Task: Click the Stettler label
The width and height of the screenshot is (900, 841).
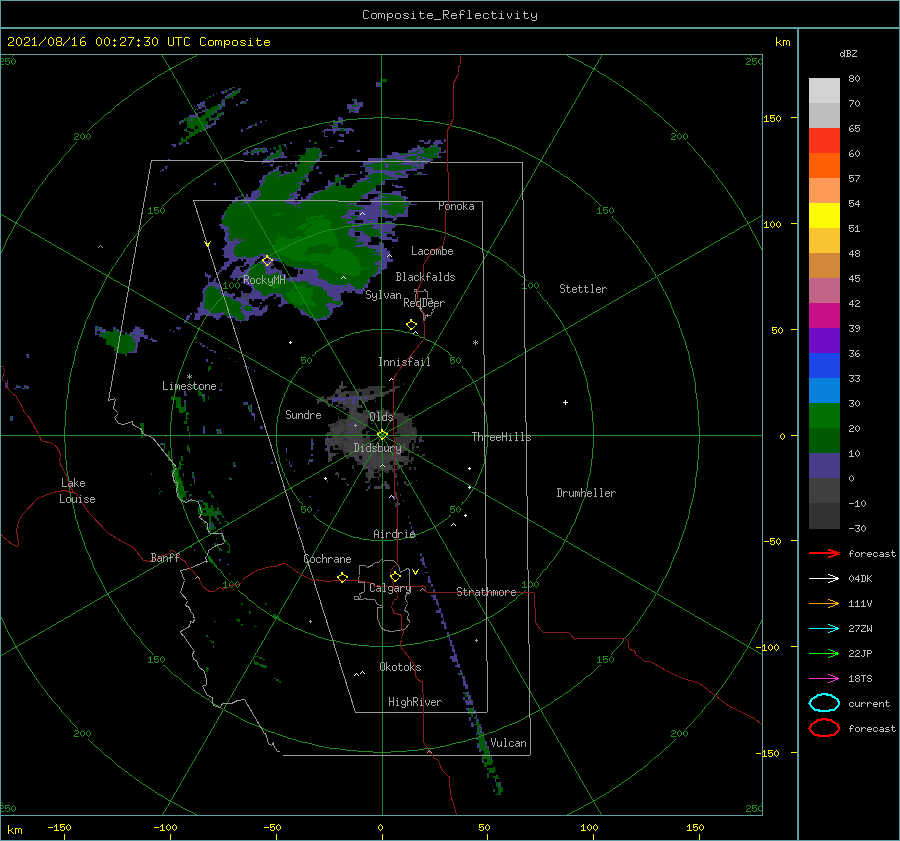Action: click(583, 289)
